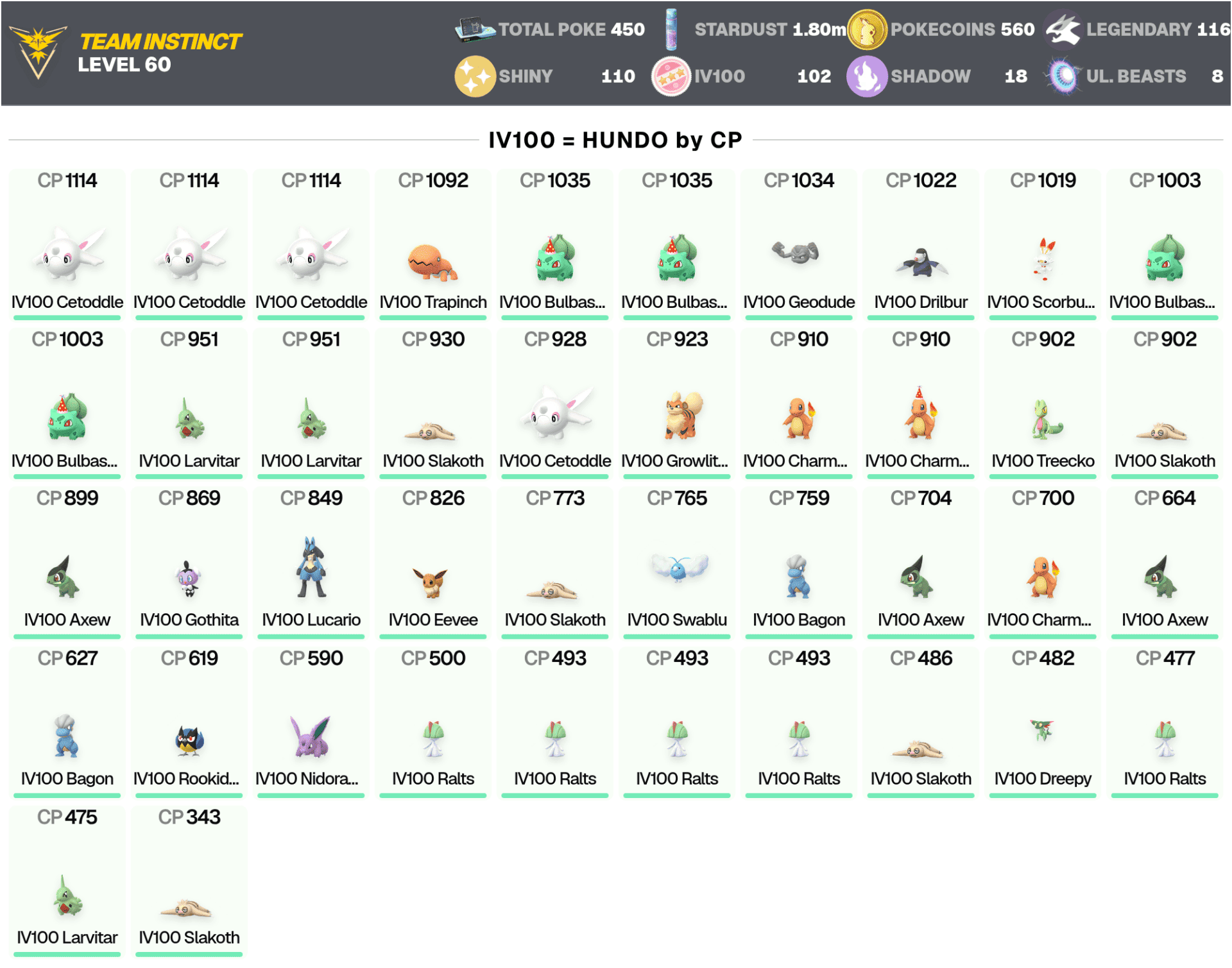Click the IV bar under CP 1003 party-hat Bulbasaur
This screenshot has width=1232, height=968.
(x=67, y=477)
